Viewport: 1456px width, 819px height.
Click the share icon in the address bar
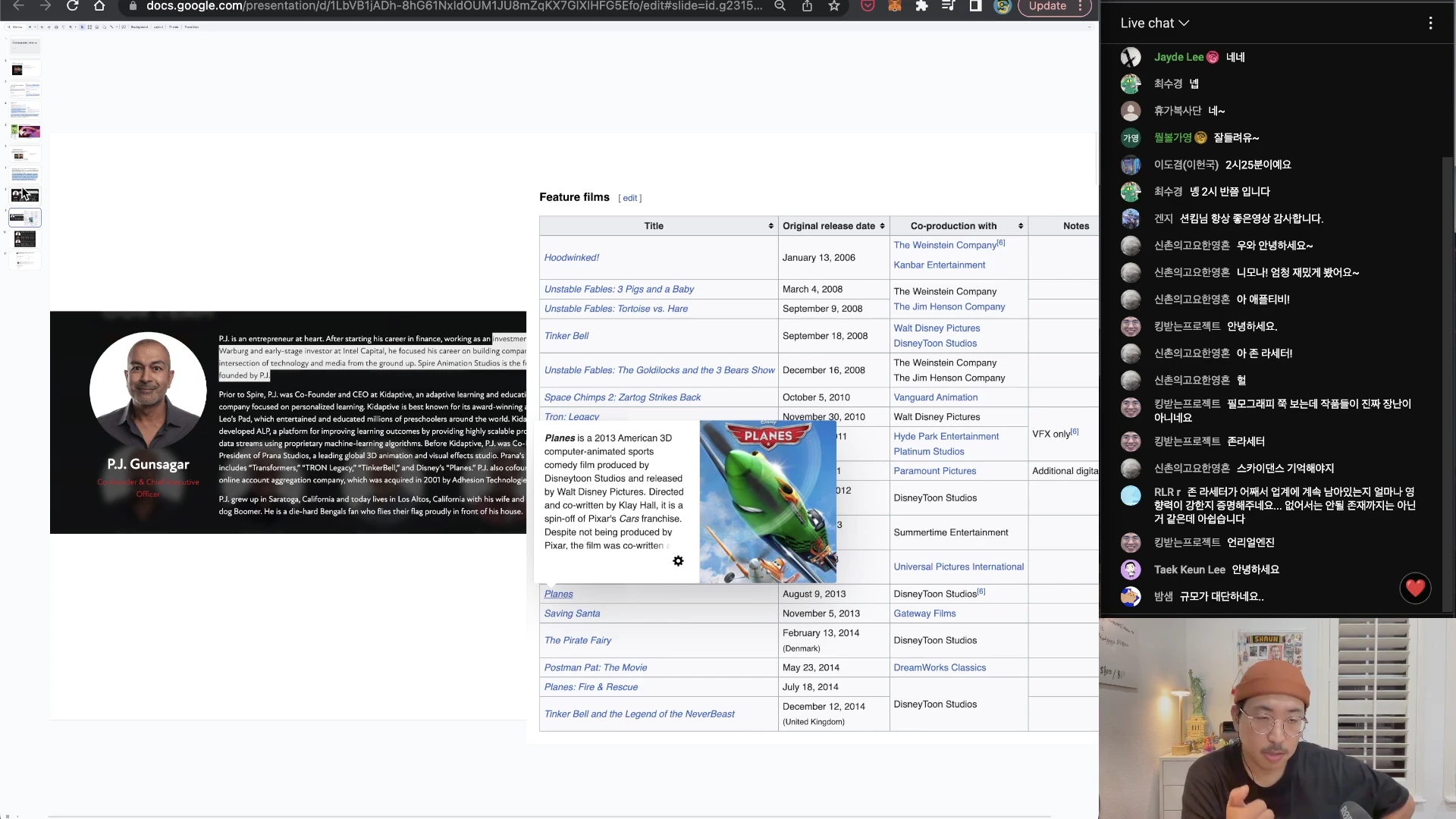807,6
